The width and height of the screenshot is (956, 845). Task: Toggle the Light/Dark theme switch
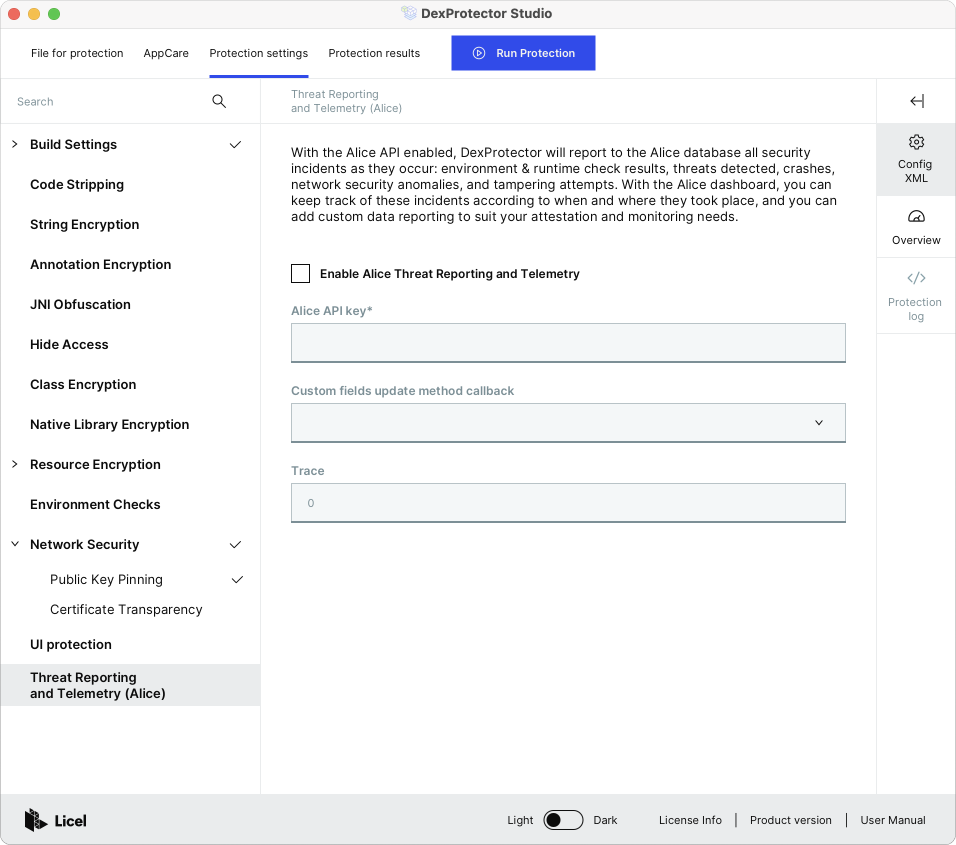coord(563,820)
